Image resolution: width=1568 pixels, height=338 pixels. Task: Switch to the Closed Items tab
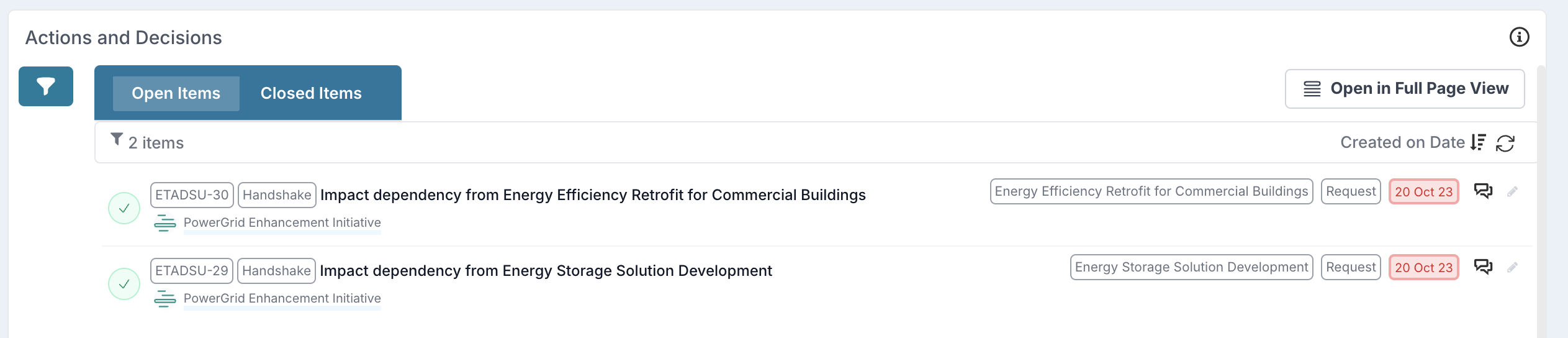(311, 93)
